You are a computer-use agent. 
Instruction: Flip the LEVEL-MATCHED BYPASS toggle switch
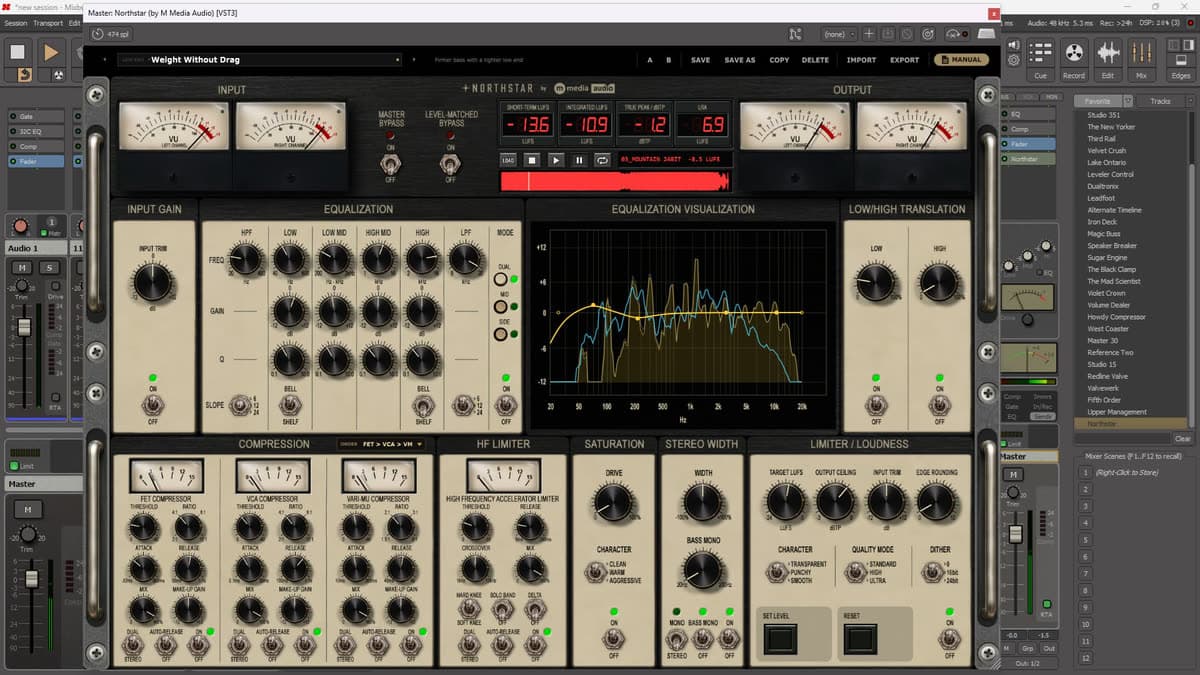coord(450,164)
